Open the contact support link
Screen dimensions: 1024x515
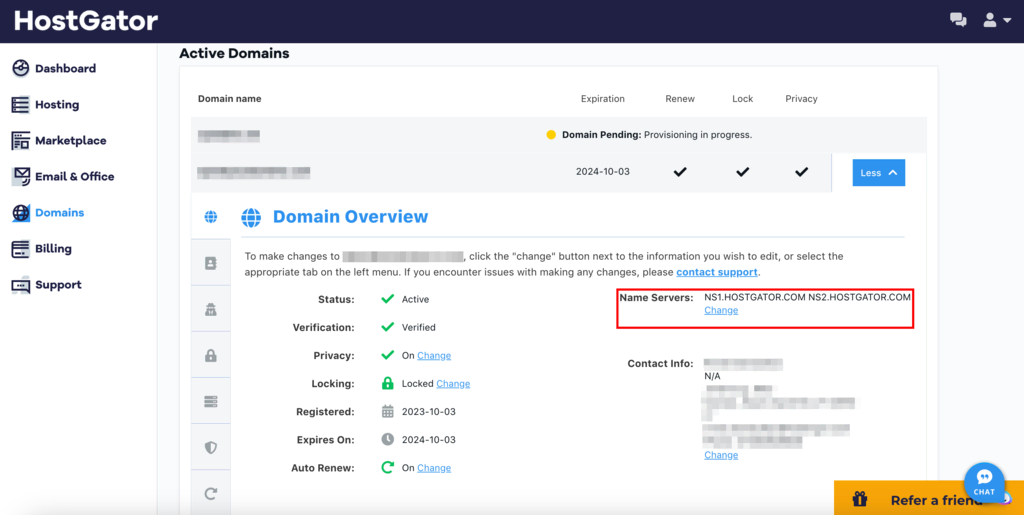(x=717, y=272)
